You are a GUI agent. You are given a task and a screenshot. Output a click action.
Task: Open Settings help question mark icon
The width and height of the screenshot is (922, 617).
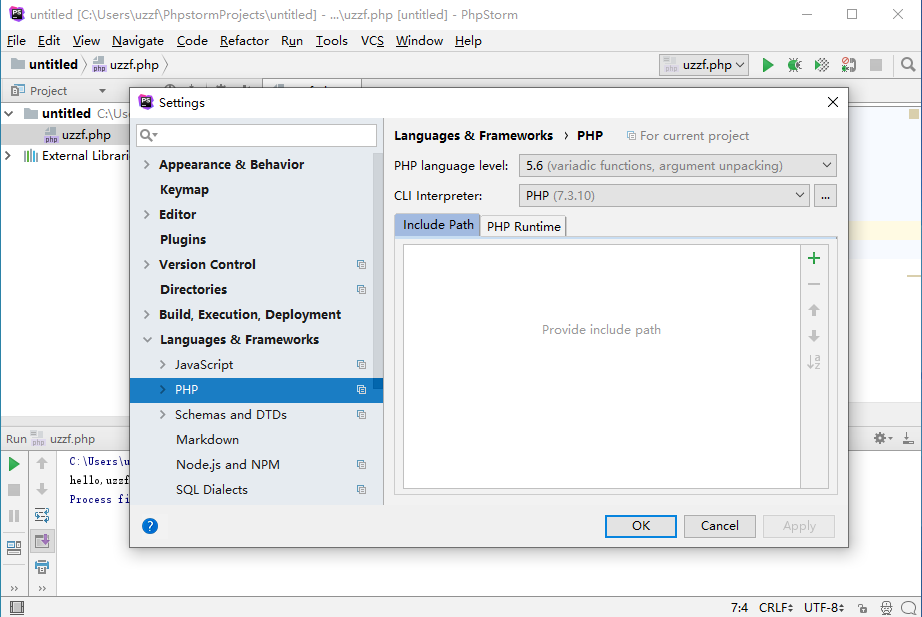click(150, 526)
